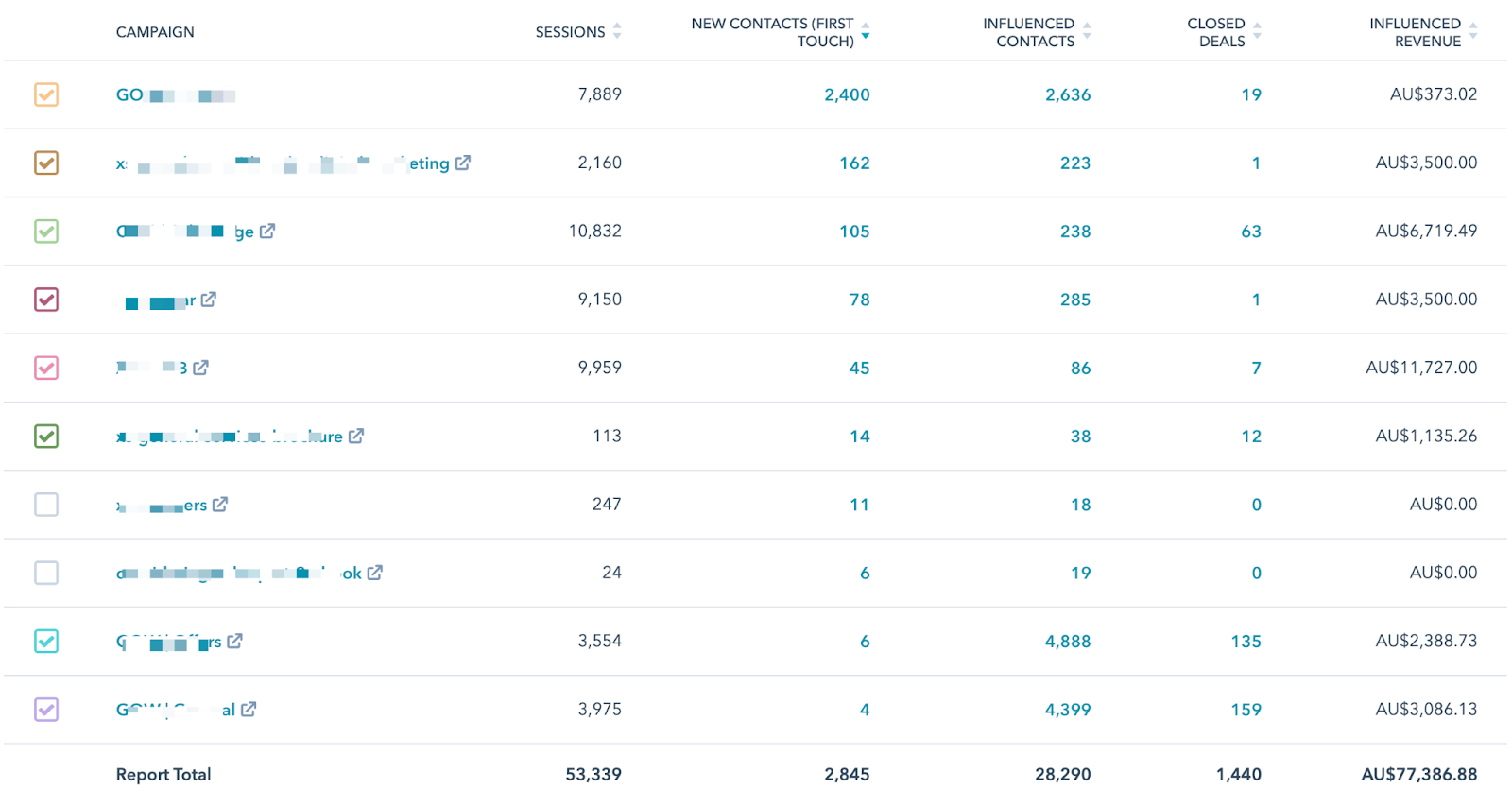Sort by New Contacts (First Touch) arrows
The image size is (1512, 806).
[x=866, y=31]
